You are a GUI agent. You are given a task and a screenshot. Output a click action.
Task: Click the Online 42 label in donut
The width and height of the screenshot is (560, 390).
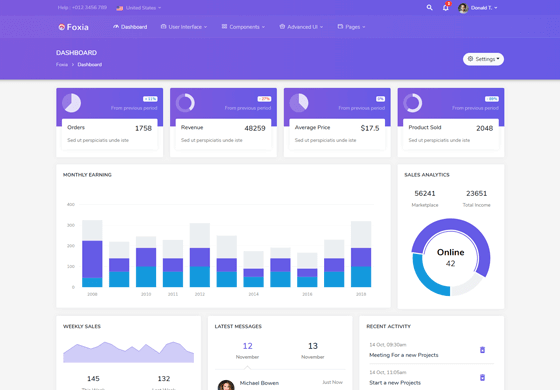[x=451, y=258]
